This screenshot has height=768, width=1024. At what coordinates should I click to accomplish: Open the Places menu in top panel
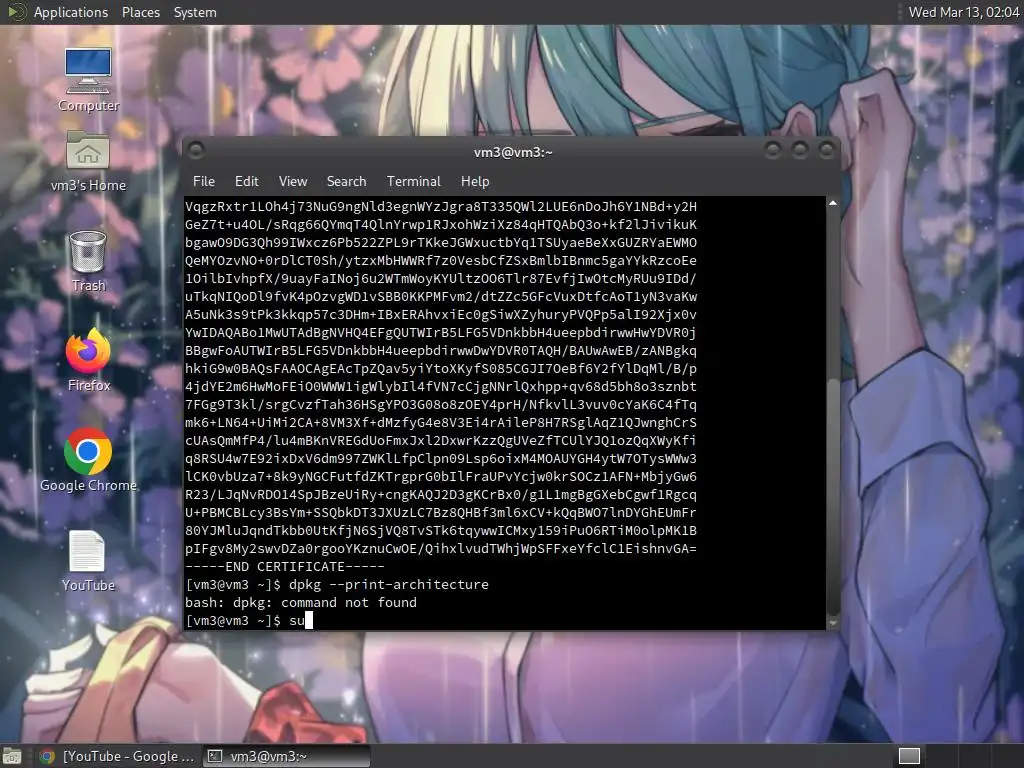pos(140,12)
